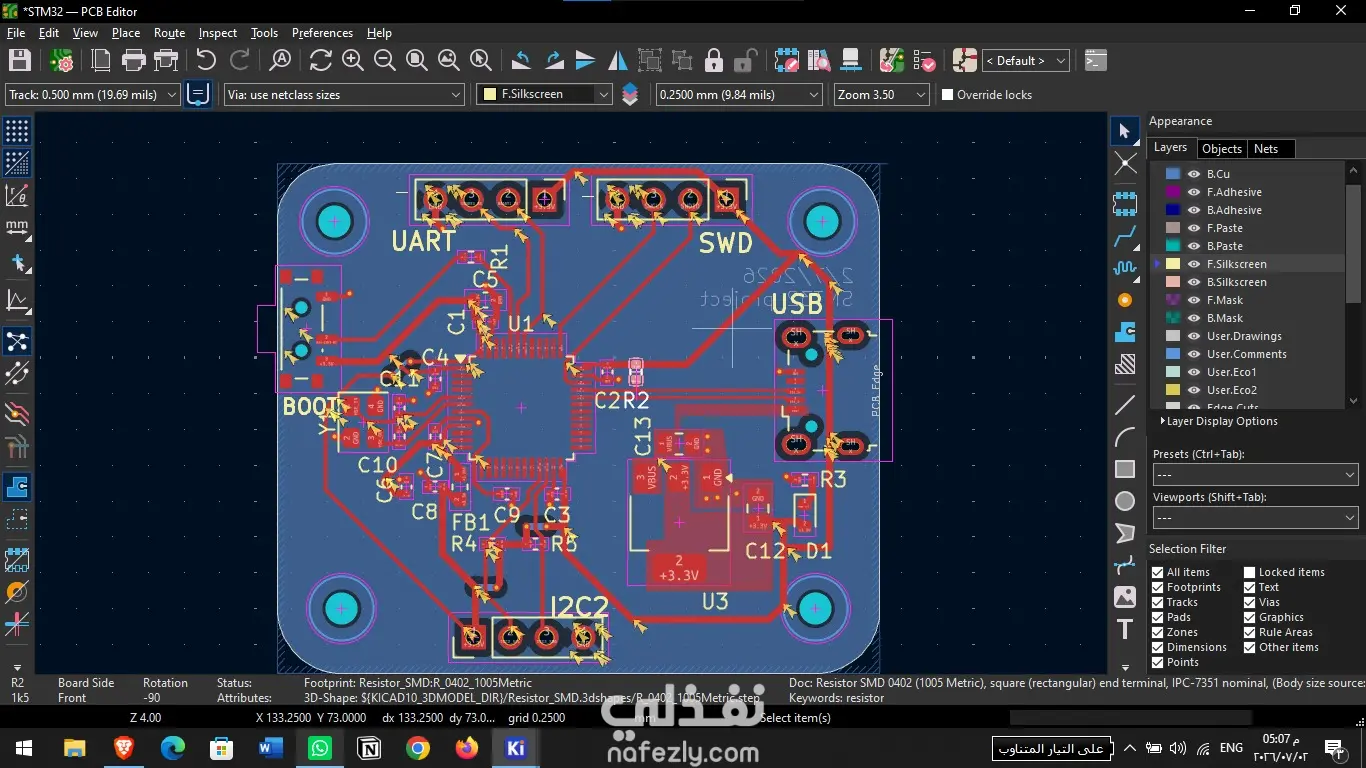Update PCB from schematic
The image size is (1366, 768).
coord(891,61)
